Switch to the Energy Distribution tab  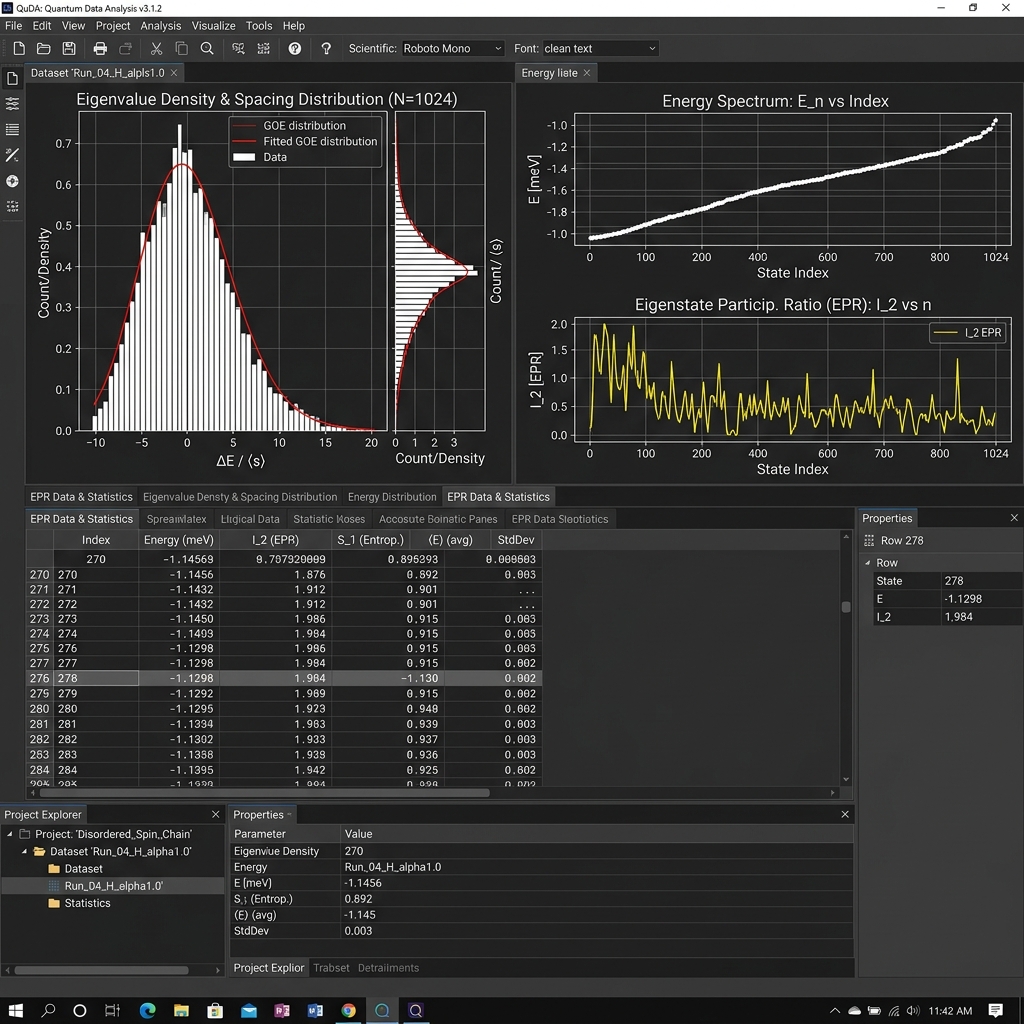click(392, 497)
